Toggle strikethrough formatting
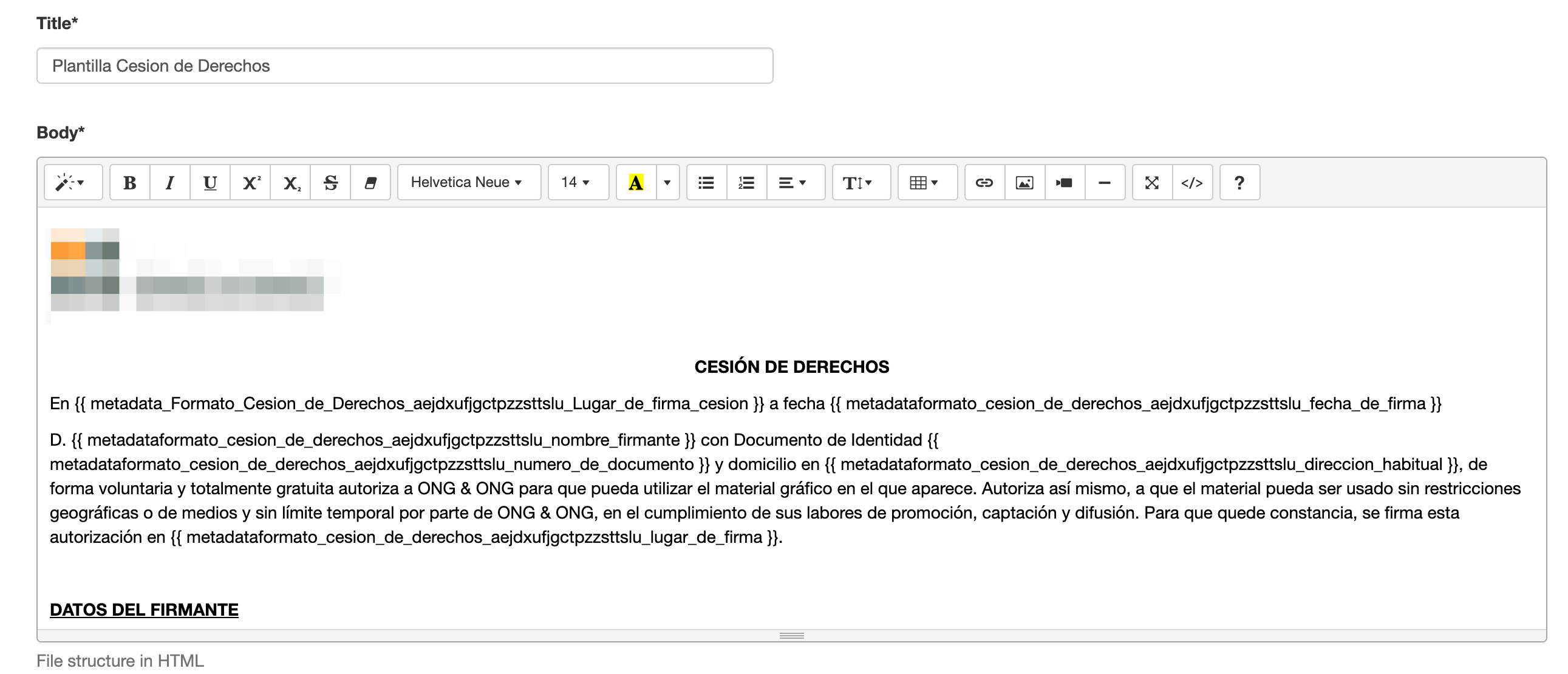Viewport: 1568px width, 674px height. click(x=331, y=182)
